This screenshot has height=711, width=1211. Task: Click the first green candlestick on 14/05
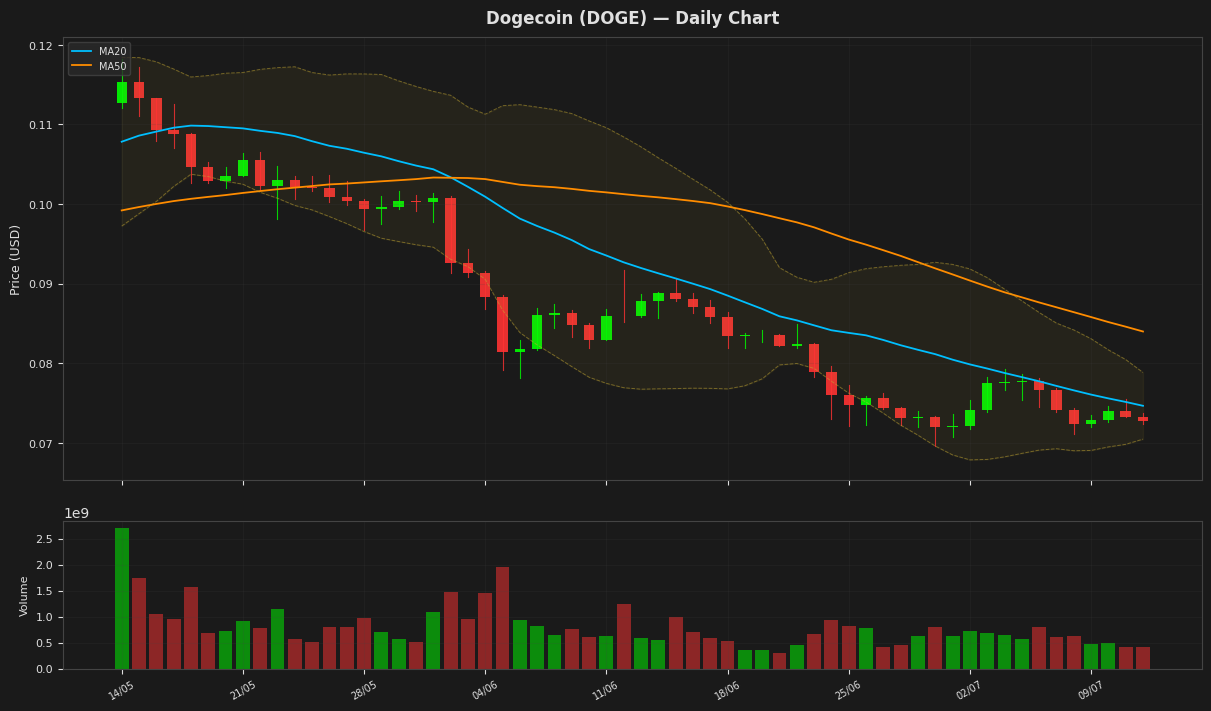[x=122, y=92]
